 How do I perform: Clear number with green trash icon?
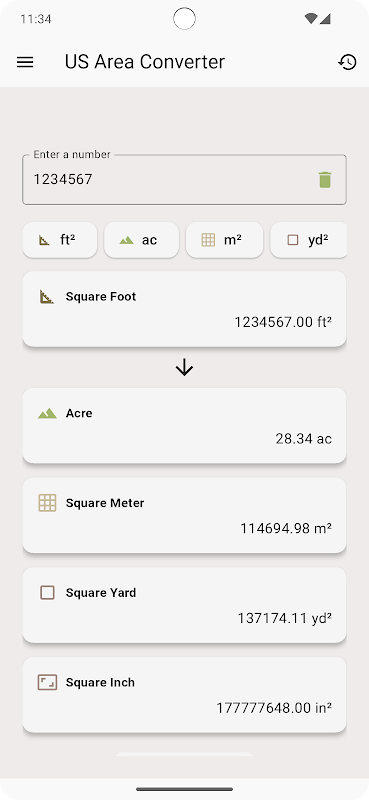tap(325, 180)
